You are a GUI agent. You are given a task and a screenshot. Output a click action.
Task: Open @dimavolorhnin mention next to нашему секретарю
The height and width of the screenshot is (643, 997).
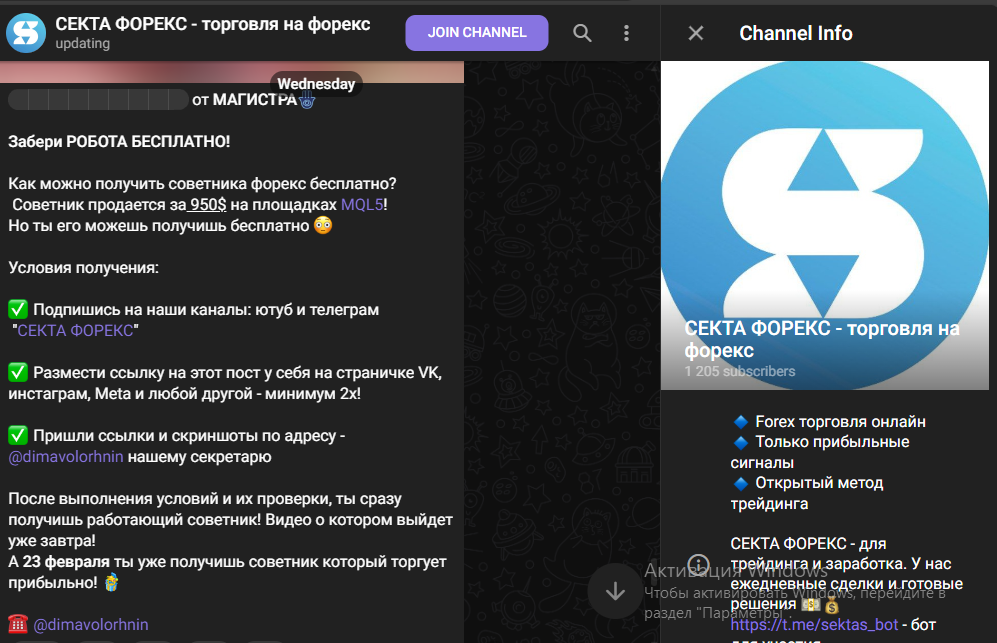click(65, 457)
